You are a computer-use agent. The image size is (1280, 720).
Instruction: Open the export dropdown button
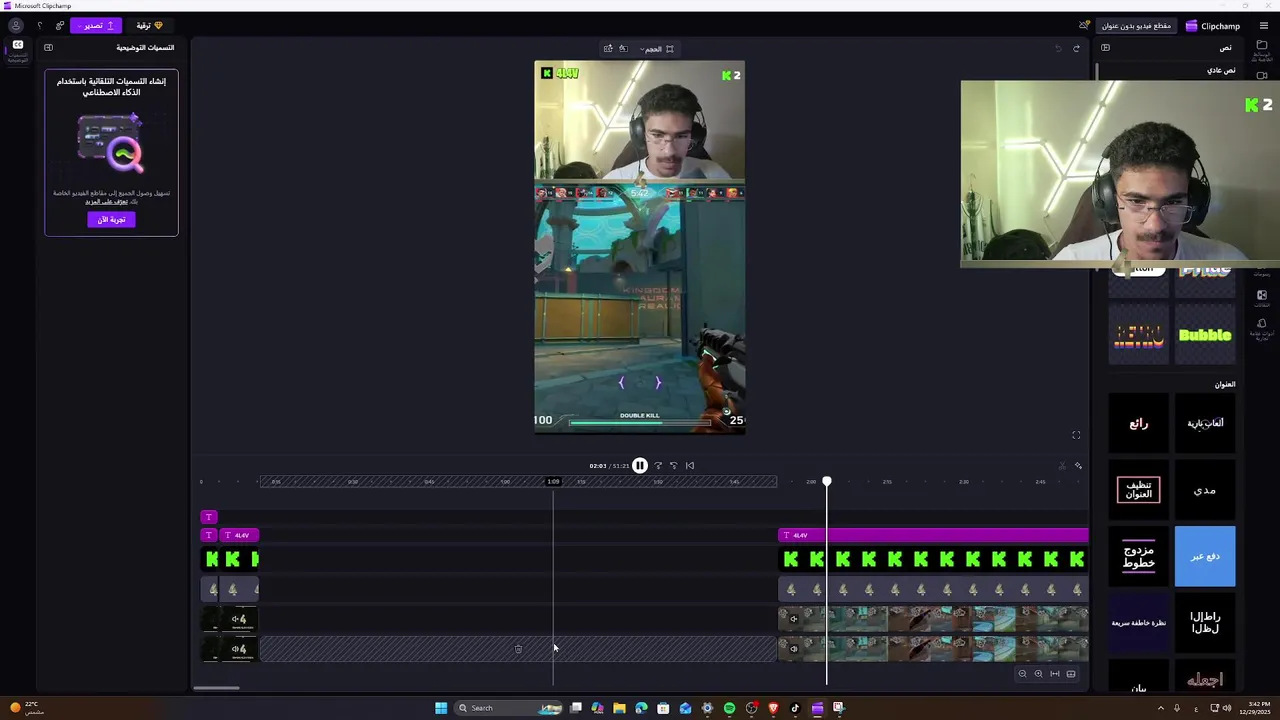96,25
